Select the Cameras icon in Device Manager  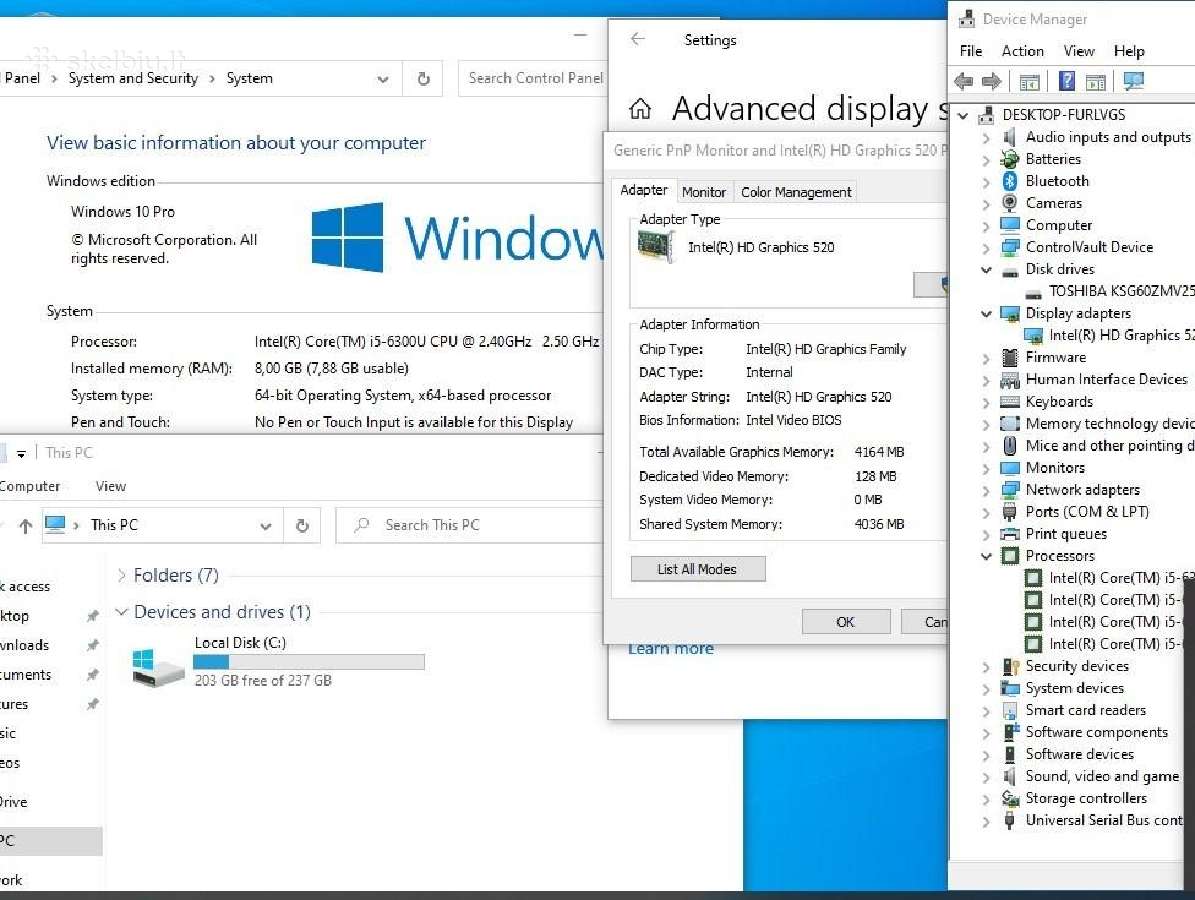[1010, 203]
